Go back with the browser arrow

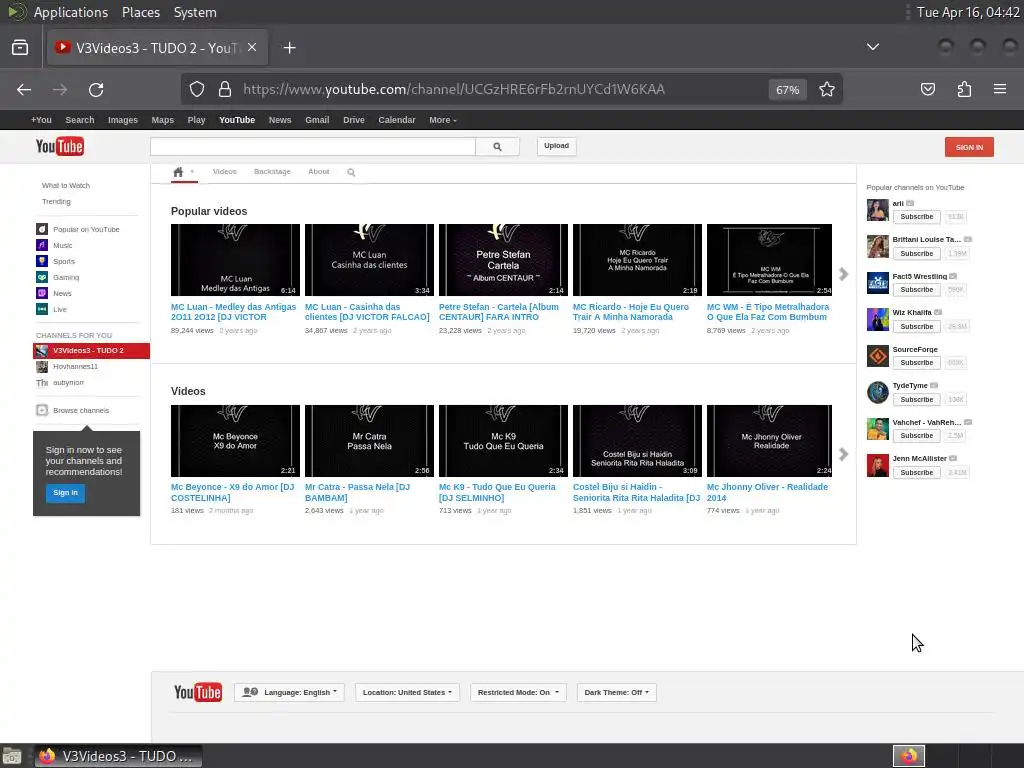pos(24,89)
